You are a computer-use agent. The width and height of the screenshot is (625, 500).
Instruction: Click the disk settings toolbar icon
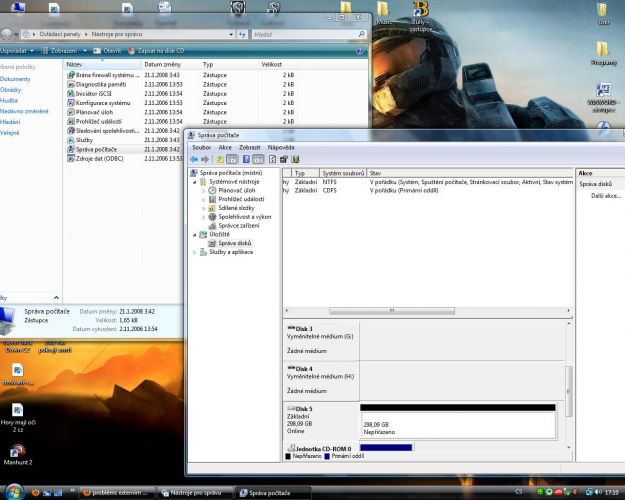pyautogui.click(x=283, y=159)
